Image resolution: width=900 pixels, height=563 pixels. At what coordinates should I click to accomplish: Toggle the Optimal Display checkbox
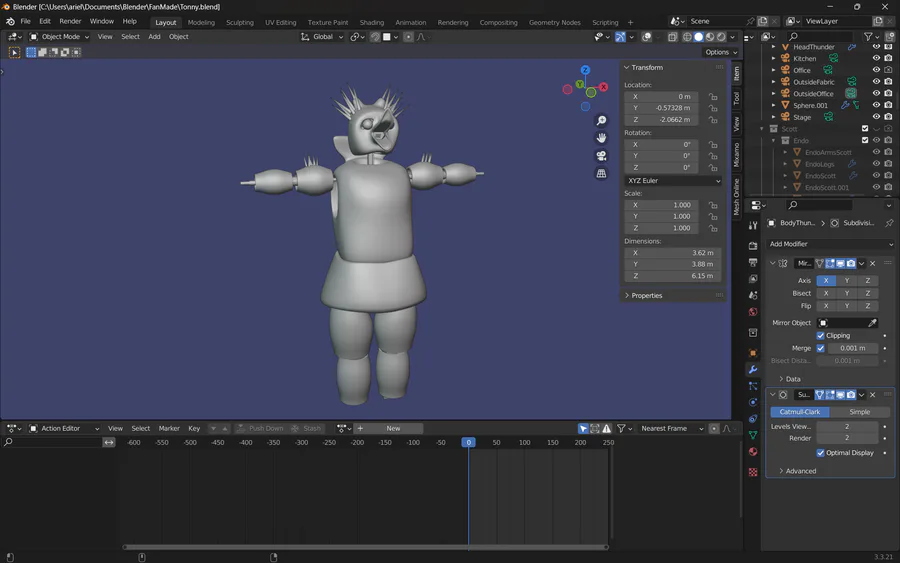(x=820, y=453)
